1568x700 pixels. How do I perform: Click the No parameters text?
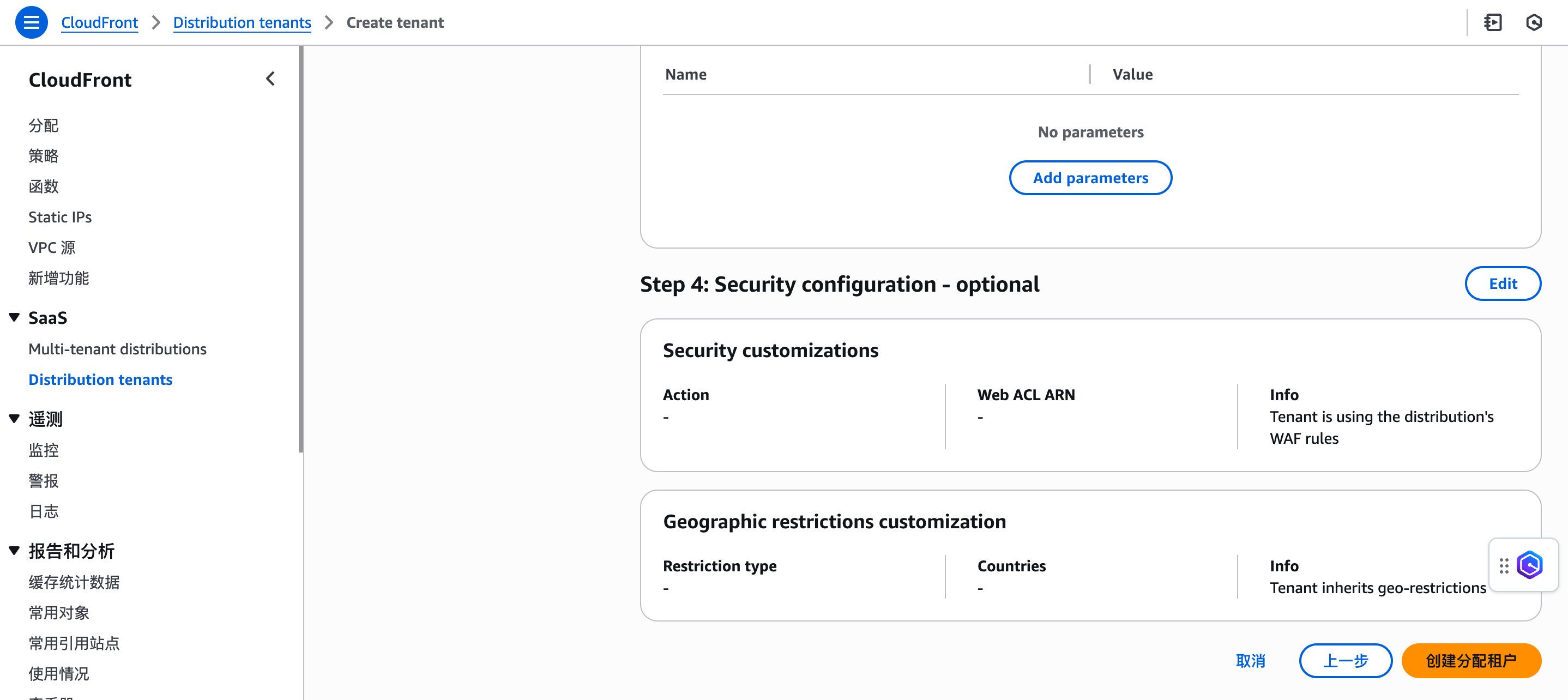(x=1090, y=132)
